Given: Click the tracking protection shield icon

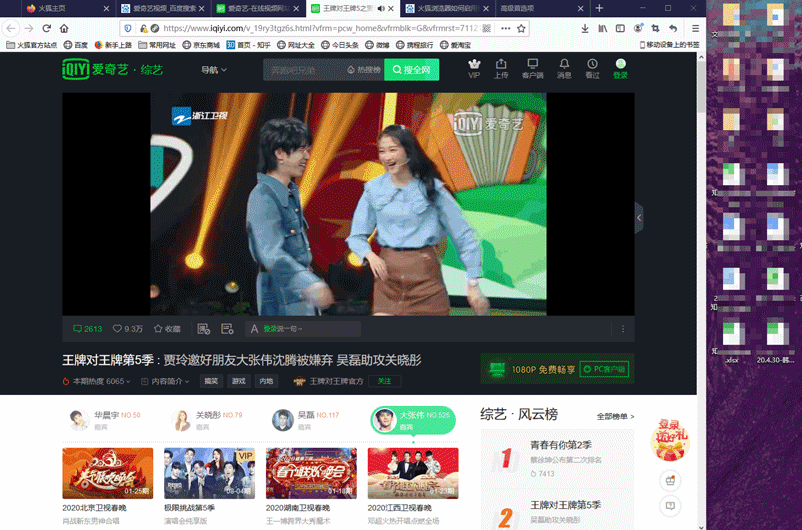Looking at the screenshot, I should tap(128, 29).
